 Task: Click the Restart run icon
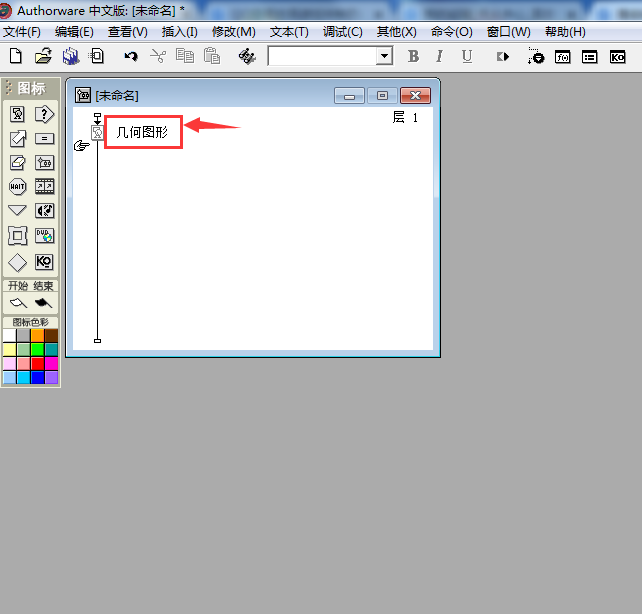point(503,56)
